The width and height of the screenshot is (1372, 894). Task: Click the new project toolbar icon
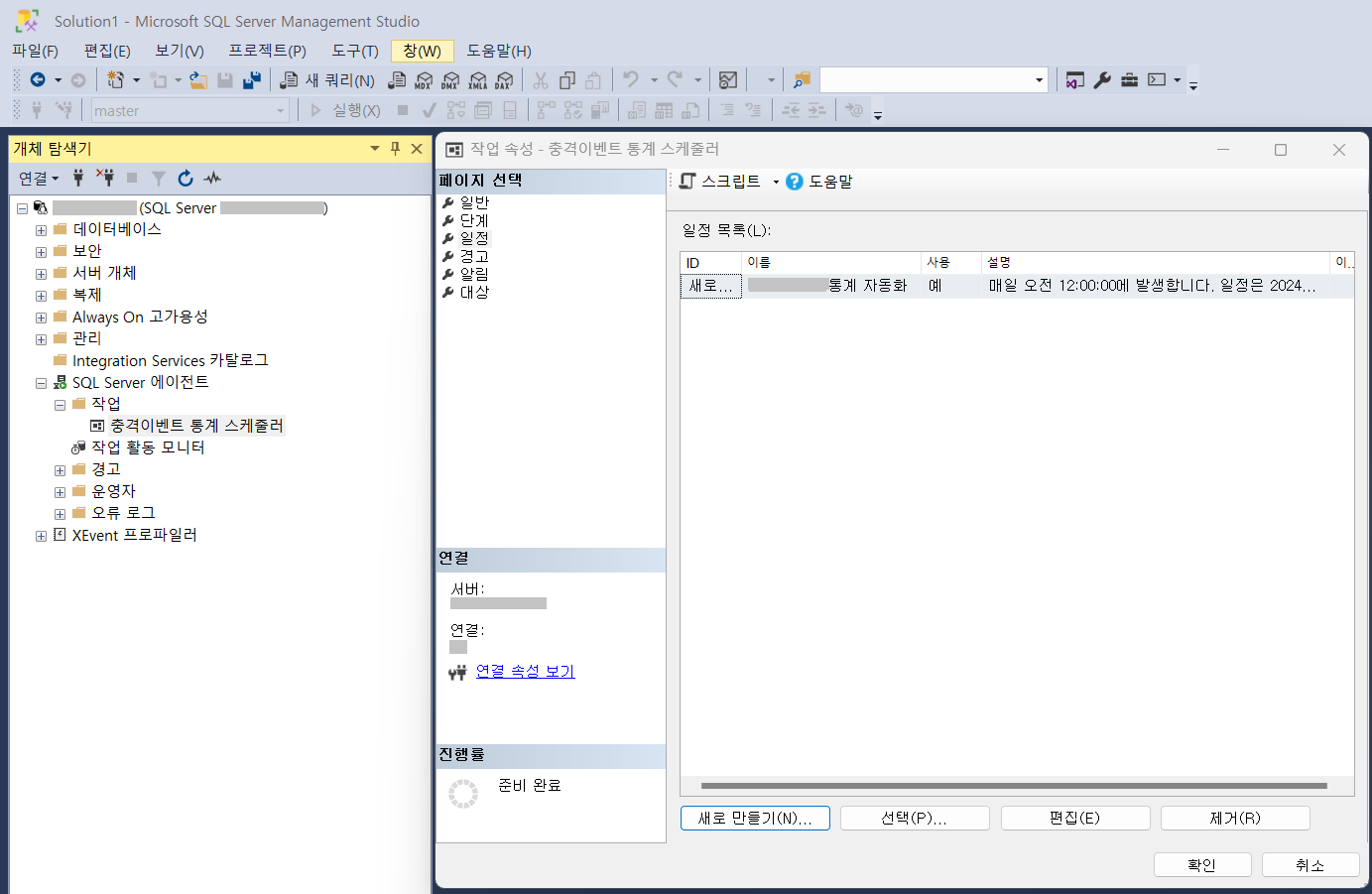tap(116, 80)
